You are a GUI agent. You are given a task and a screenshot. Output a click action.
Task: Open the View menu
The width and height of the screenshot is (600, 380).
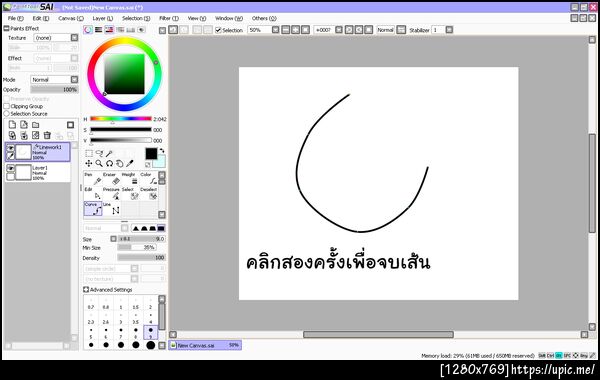197,18
